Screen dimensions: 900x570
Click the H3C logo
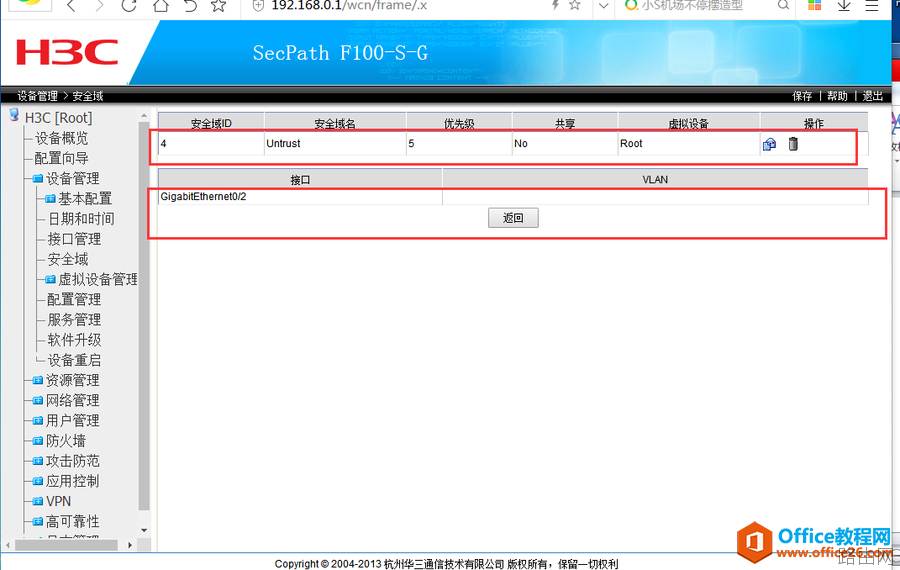(67, 52)
